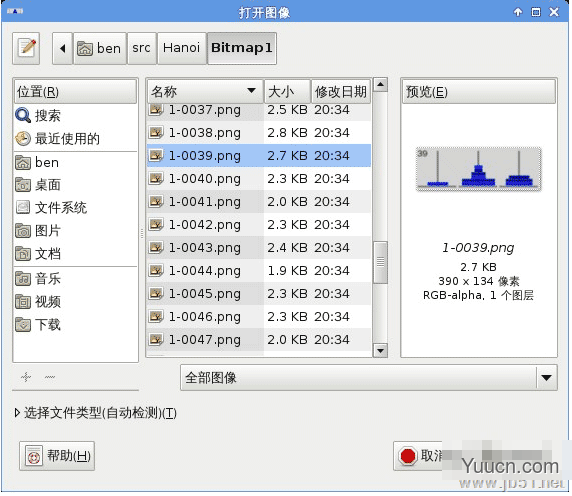Select file 1-0045.png

[x=259, y=294]
